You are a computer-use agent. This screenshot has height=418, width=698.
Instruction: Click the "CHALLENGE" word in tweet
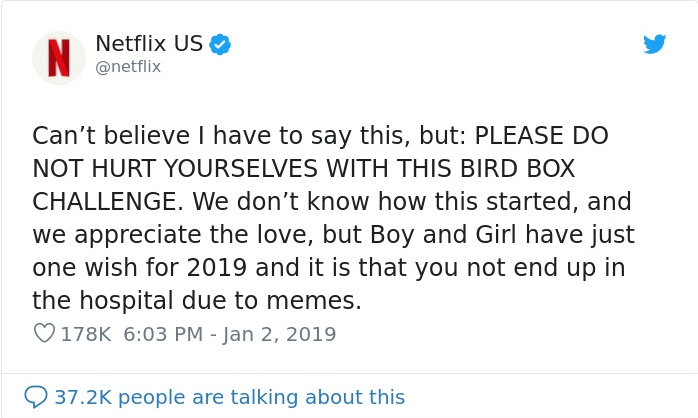pos(108,201)
